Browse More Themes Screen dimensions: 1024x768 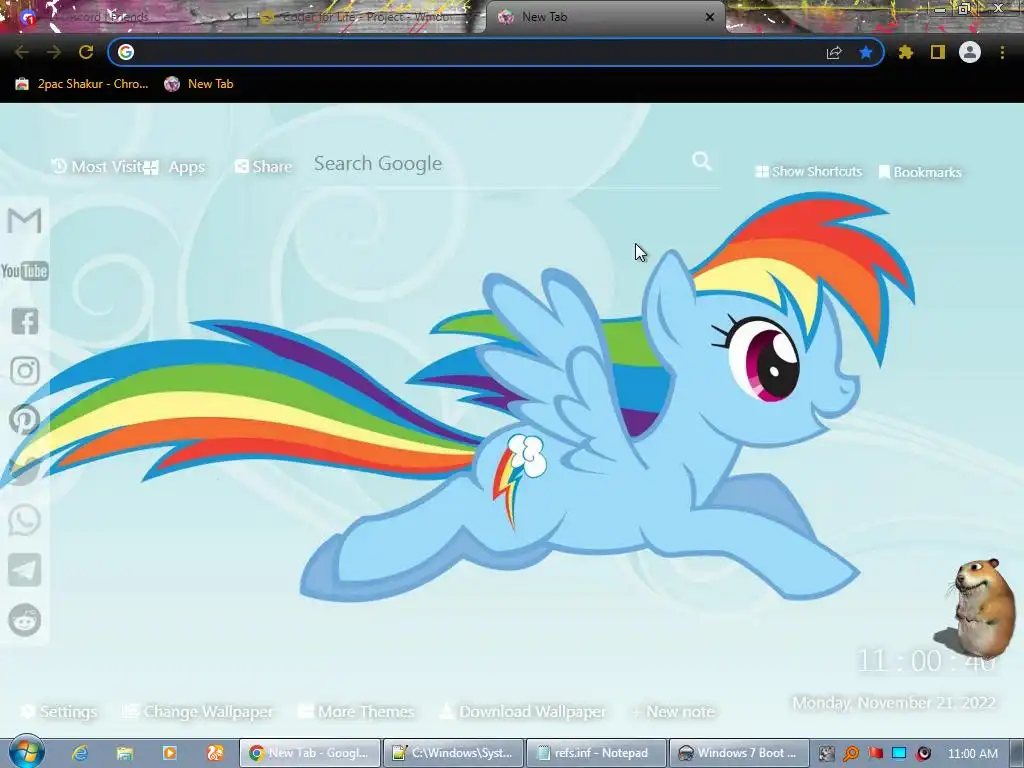click(x=356, y=711)
